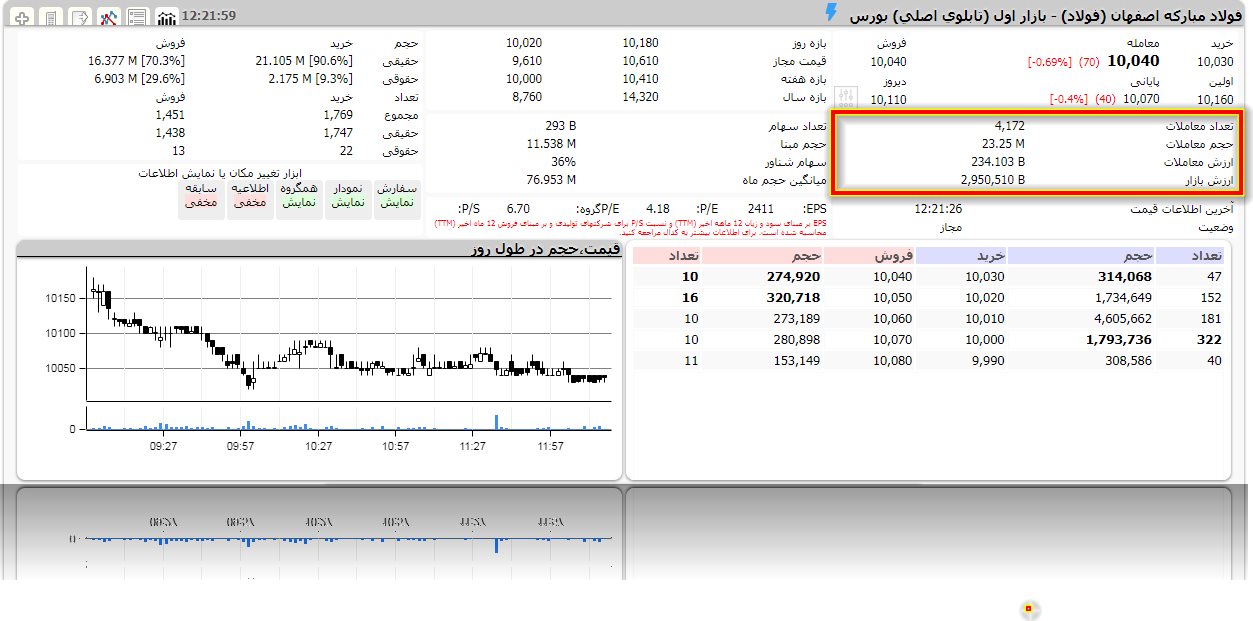
Task: Click share count value 293 B
Action: pyautogui.click(x=561, y=126)
